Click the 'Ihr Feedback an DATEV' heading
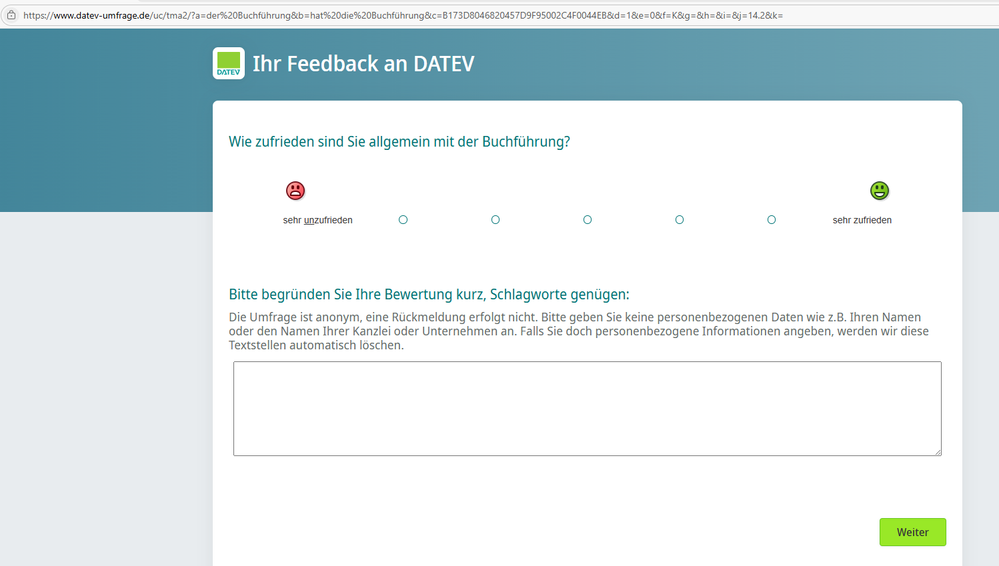This screenshot has height=566, width=999. pos(364,64)
